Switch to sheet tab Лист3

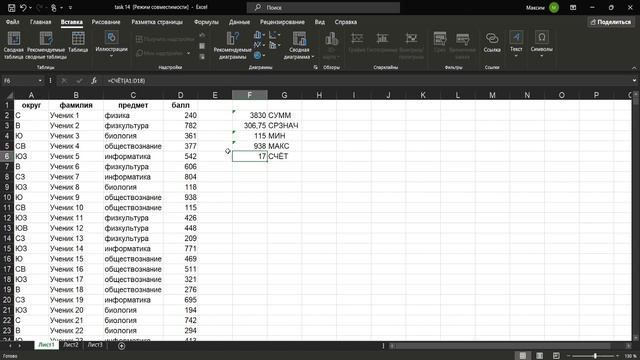(x=95, y=345)
